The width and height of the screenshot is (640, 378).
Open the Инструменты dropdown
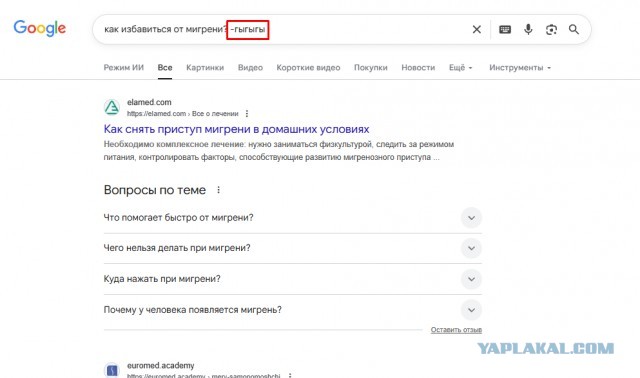520,67
